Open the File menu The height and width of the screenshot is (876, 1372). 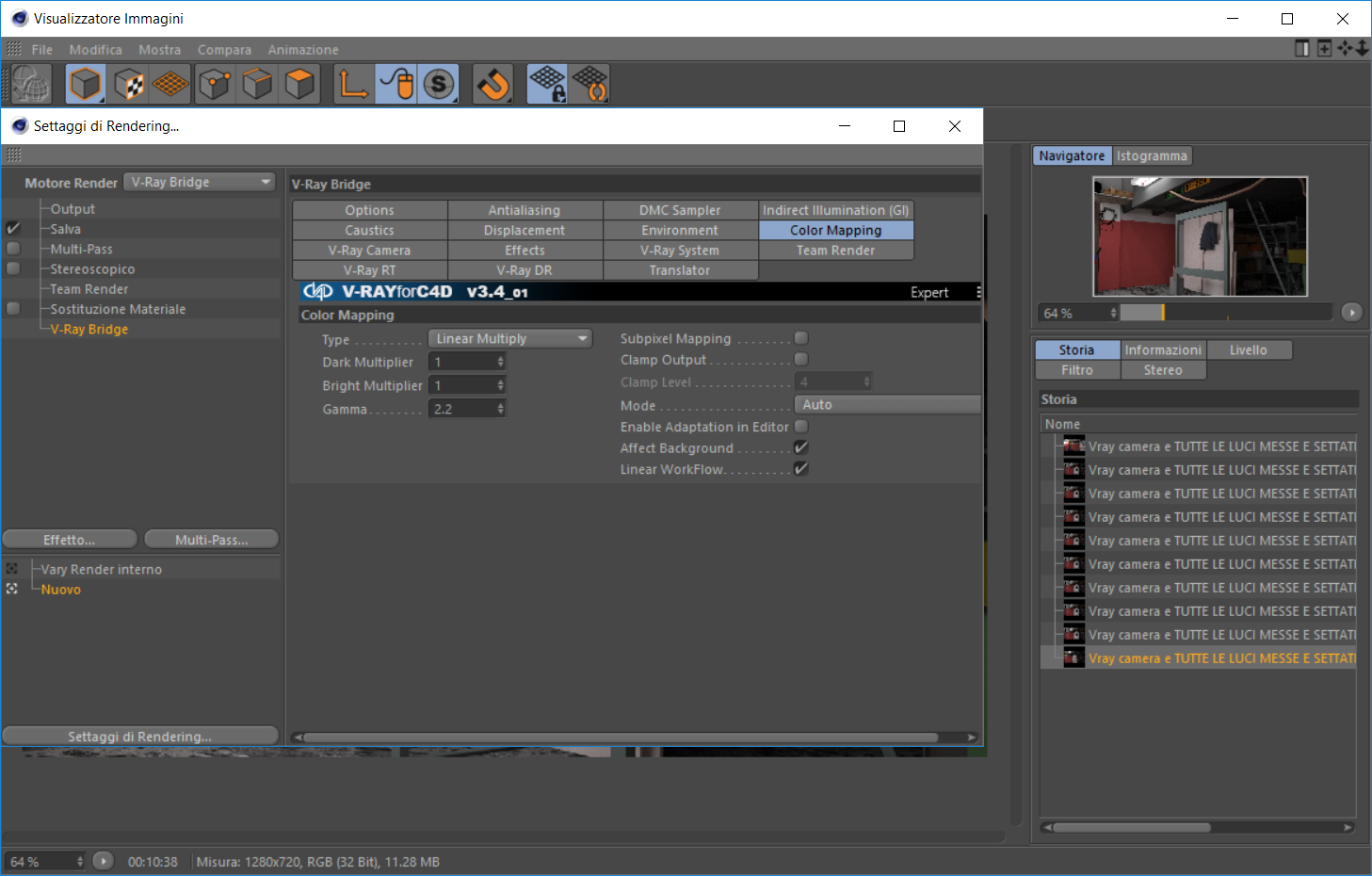coord(42,50)
